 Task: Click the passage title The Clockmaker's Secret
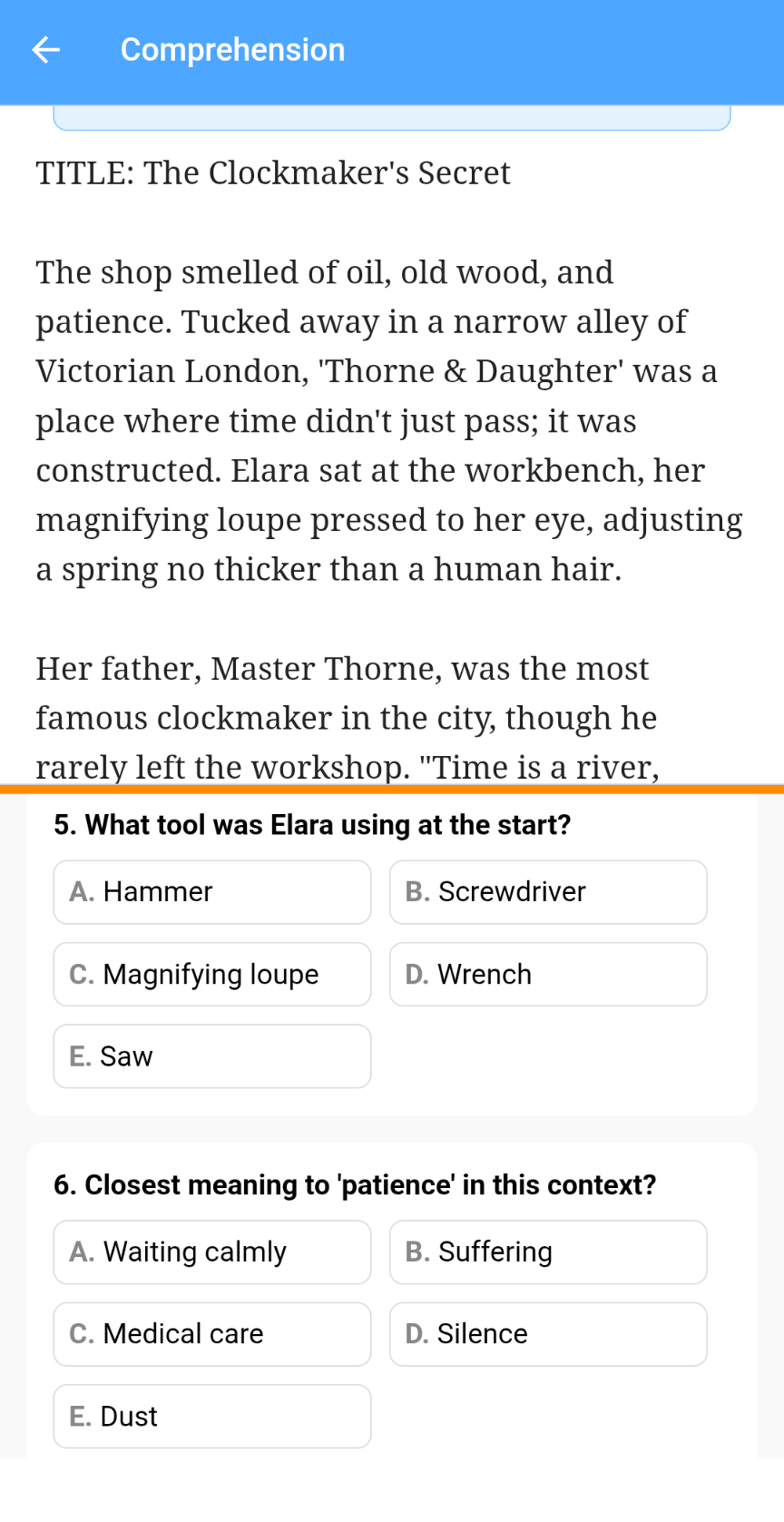(x=273, y=172)
